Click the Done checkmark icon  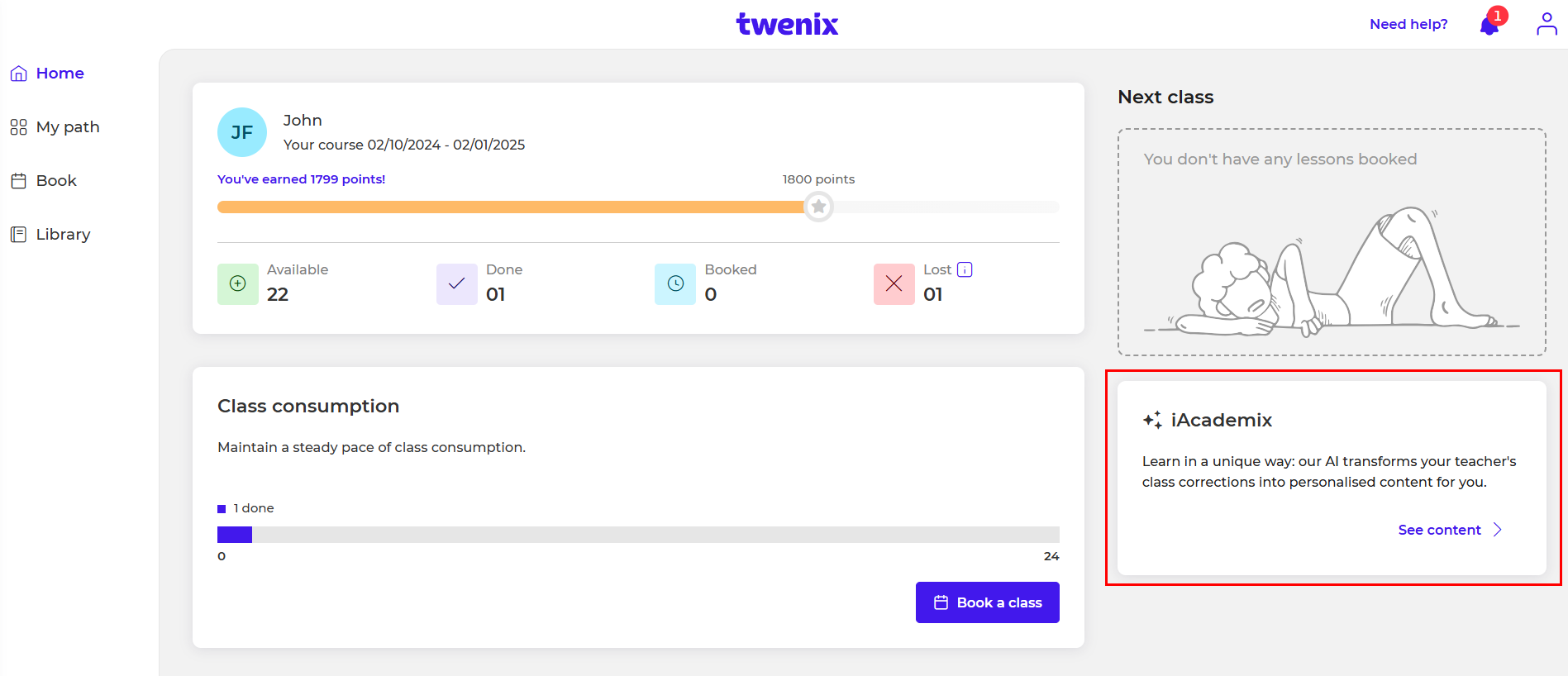click(x=456, y=283)
